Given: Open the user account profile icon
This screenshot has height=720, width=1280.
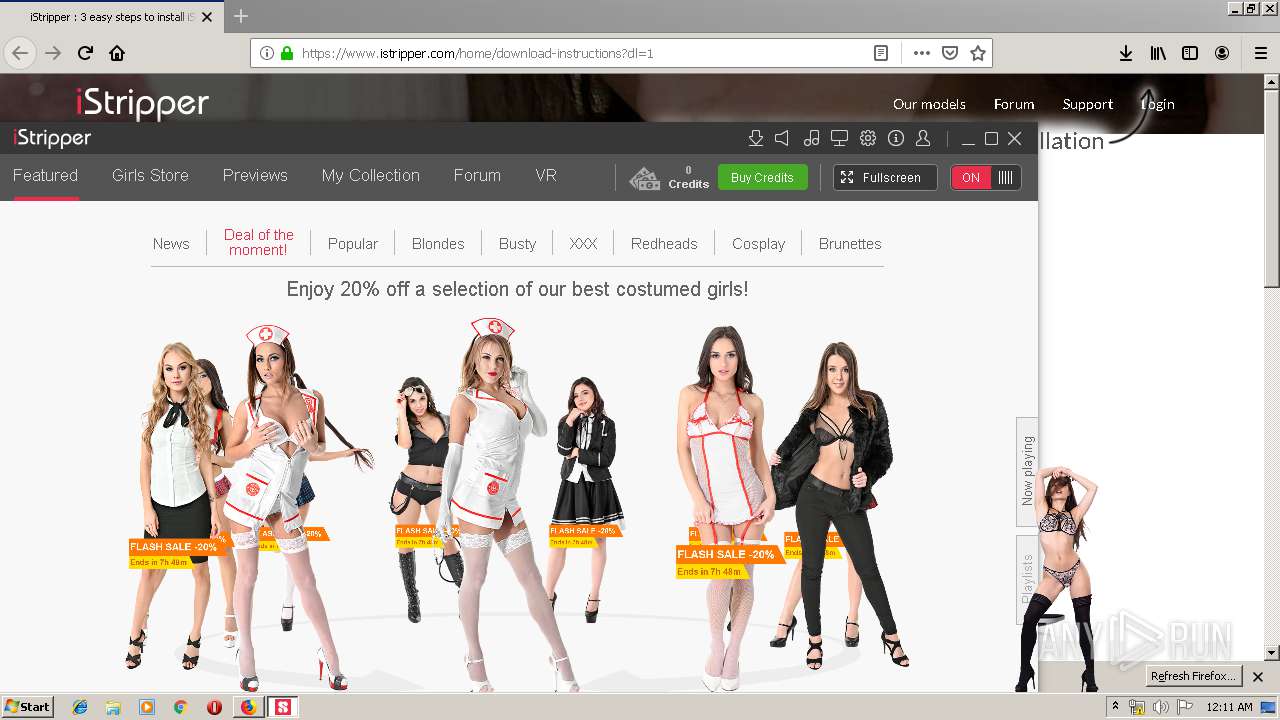Looking at the screenshot, I should tap(923, 139).
